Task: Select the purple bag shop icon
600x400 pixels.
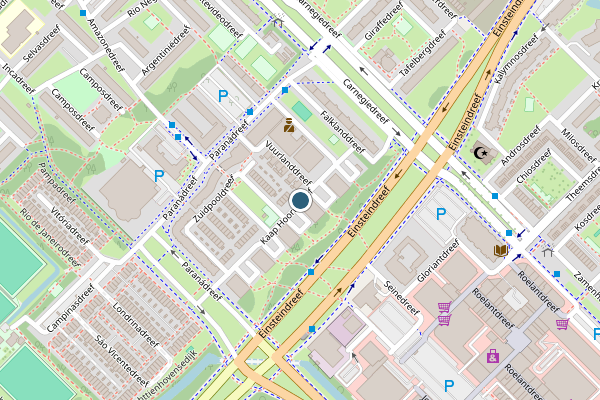Action: click(493, 356)
